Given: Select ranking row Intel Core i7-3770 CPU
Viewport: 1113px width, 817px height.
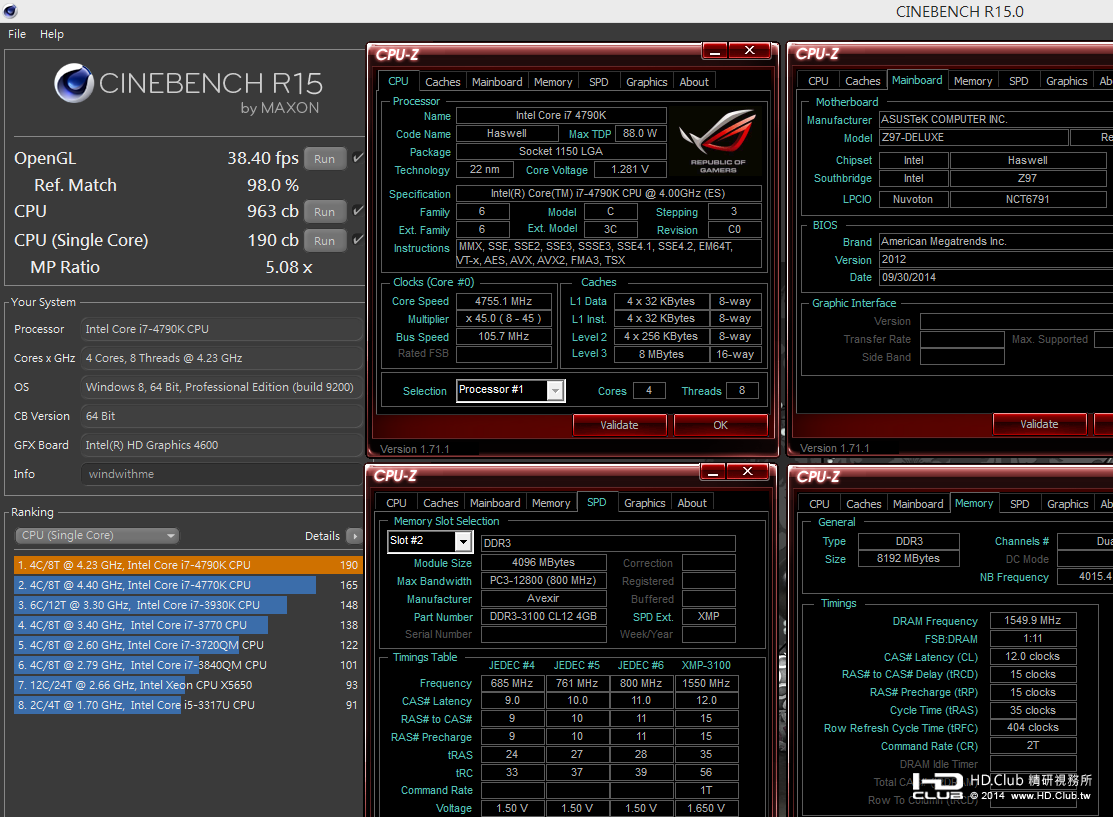Looking at the screenshot, I should (x=188, y=625).
